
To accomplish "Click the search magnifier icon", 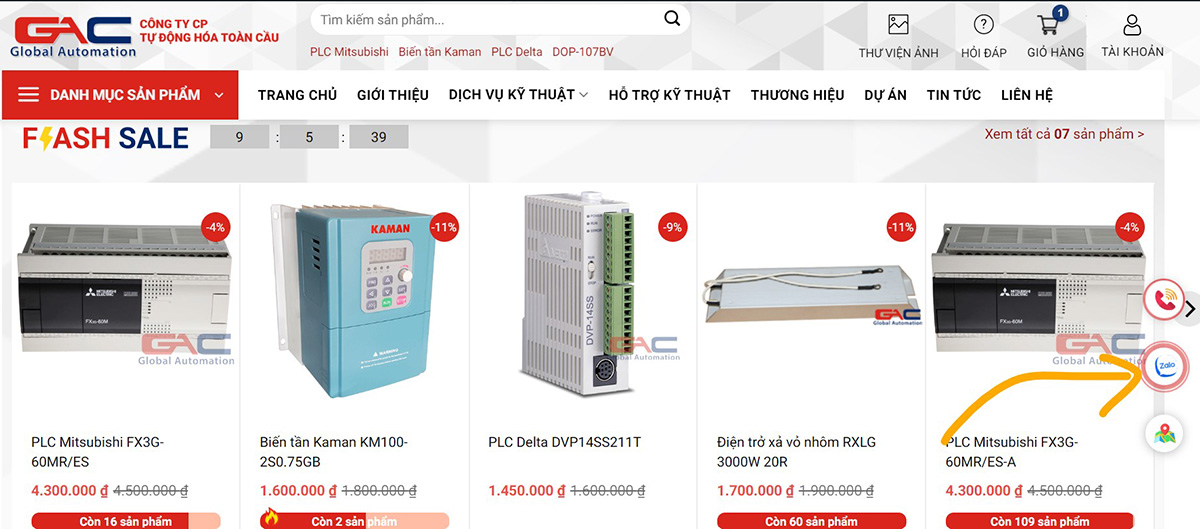I will pos(672,18).
